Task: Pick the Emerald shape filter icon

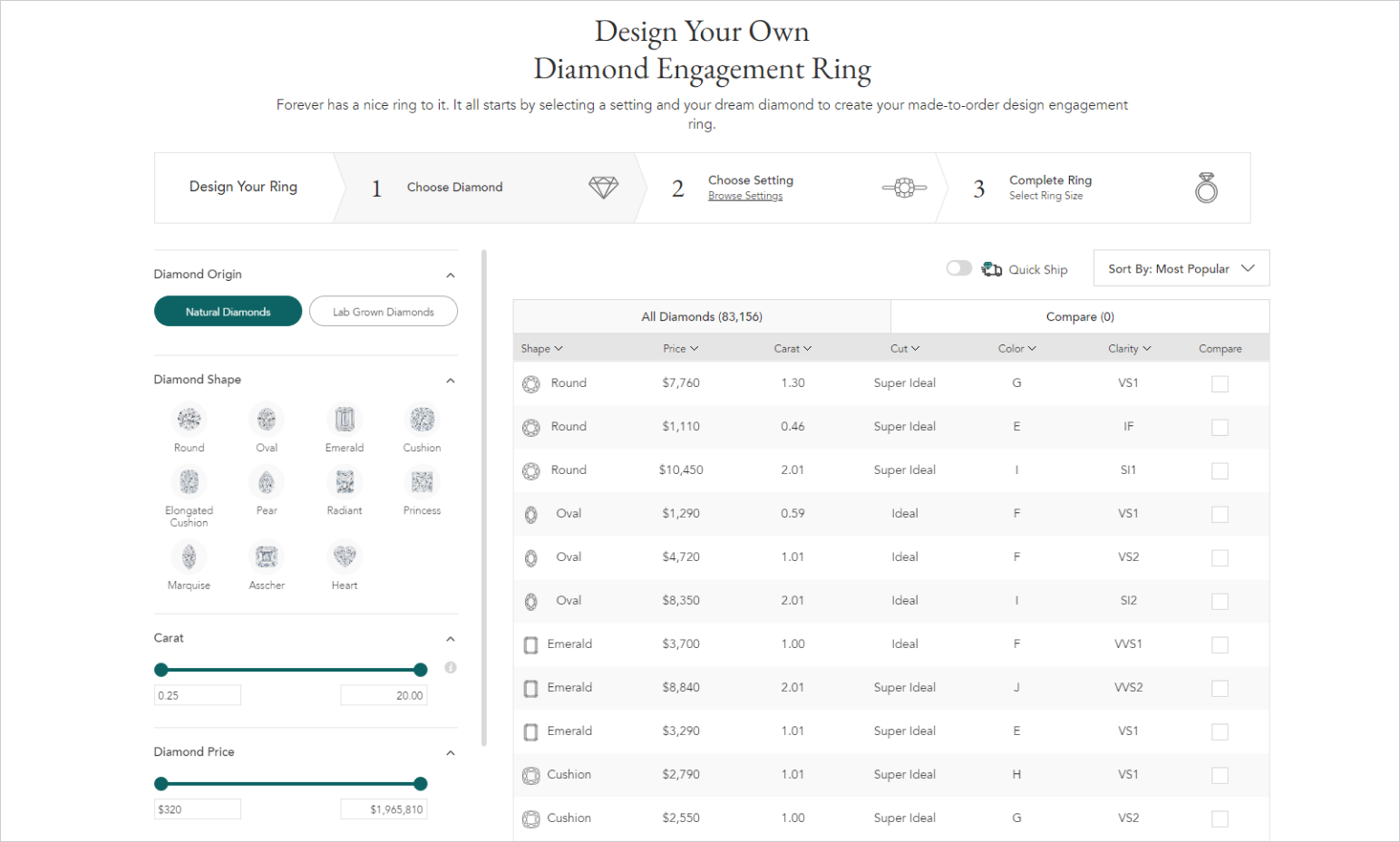Action: [345, 419]
